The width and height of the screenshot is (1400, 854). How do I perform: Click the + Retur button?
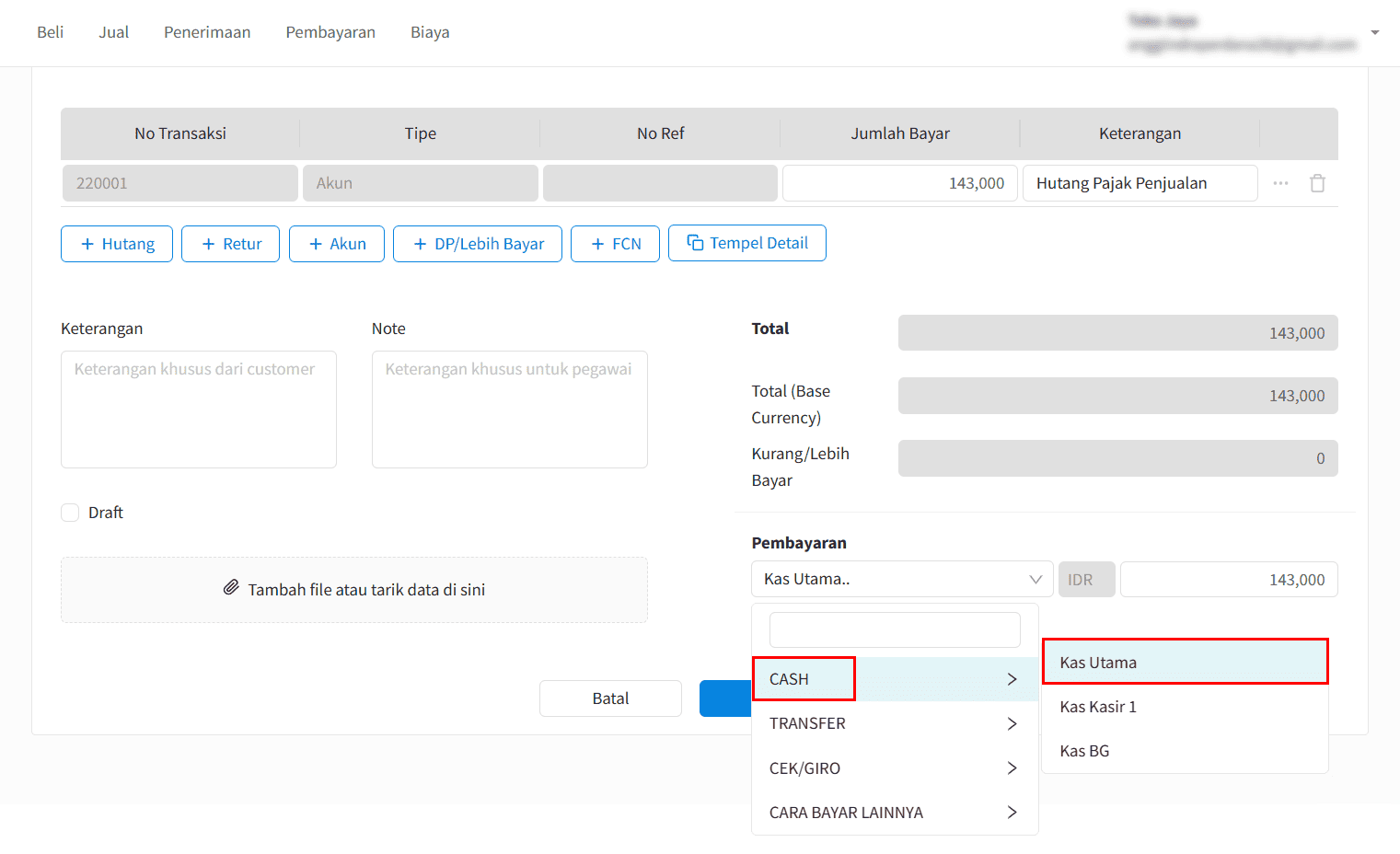click(x=230, y=244)
